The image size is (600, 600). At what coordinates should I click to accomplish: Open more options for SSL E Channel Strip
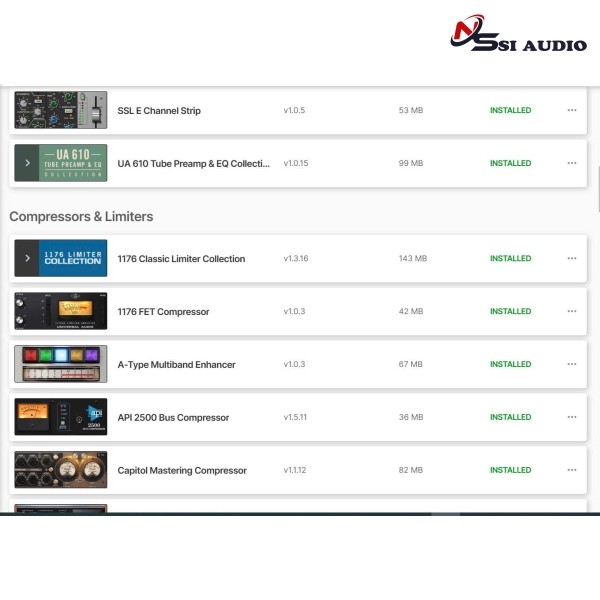click(572, 110)
